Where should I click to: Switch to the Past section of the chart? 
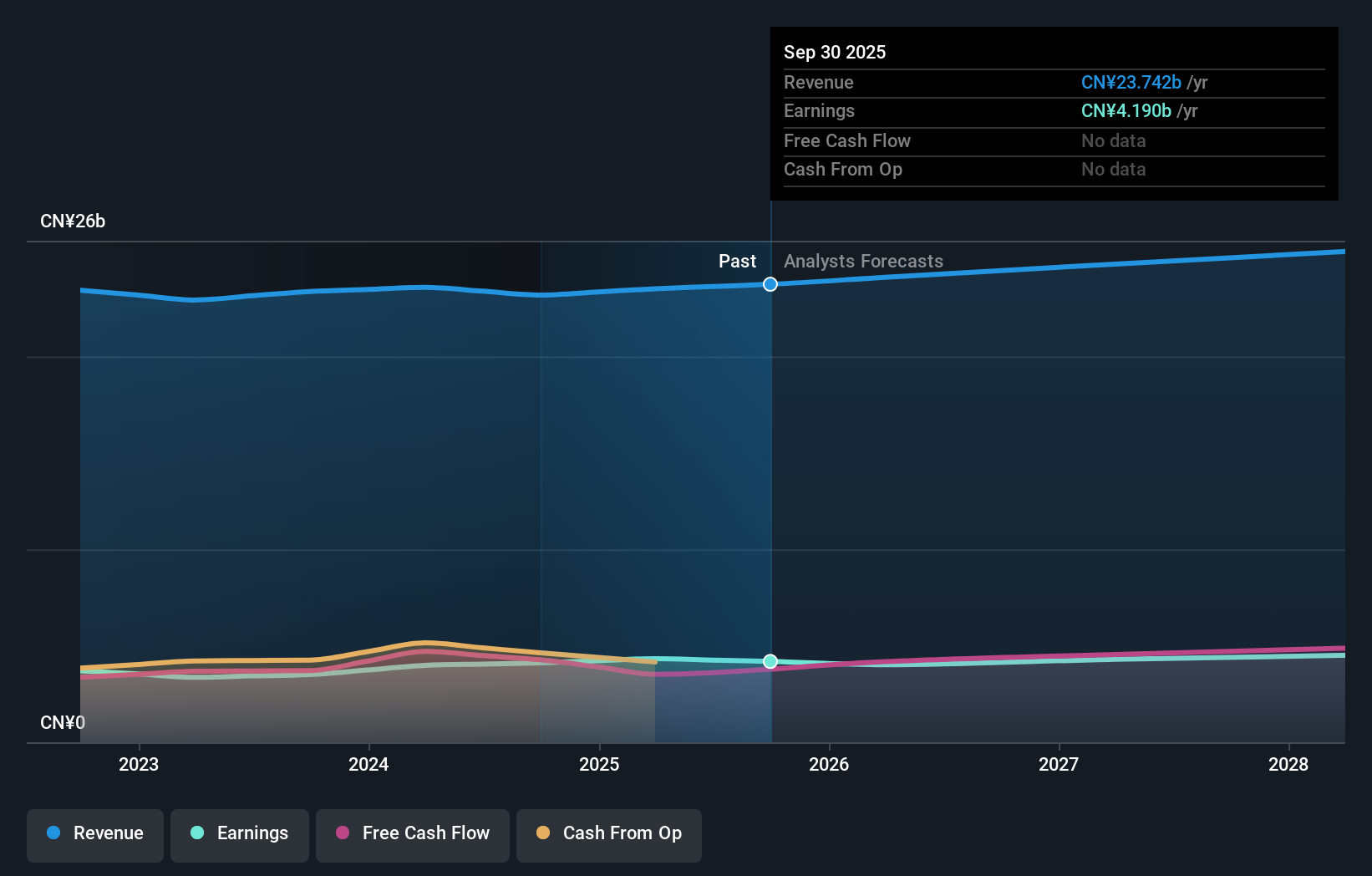pyautogui.click(x=737, y=261)
